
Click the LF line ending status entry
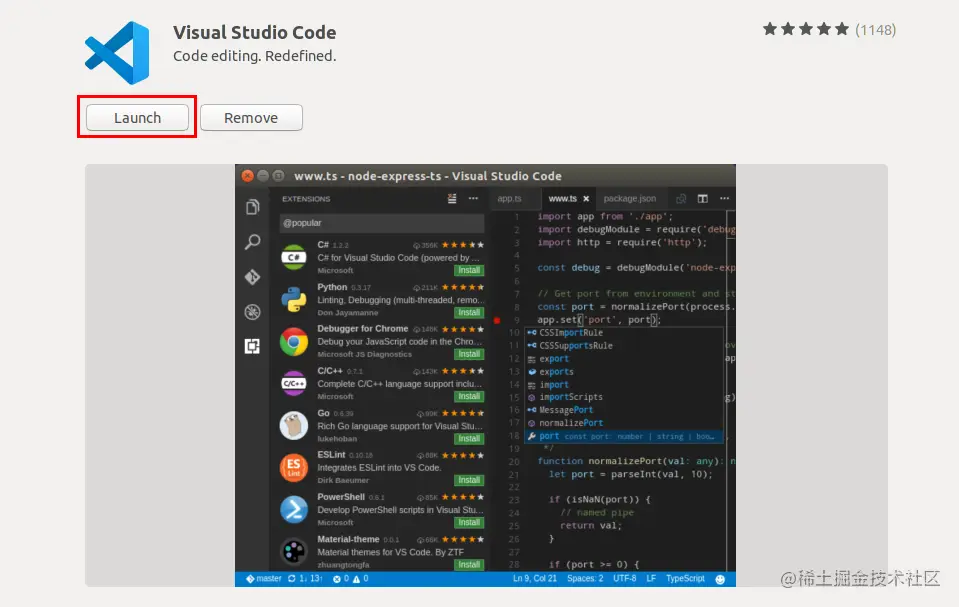pos(651,579)
